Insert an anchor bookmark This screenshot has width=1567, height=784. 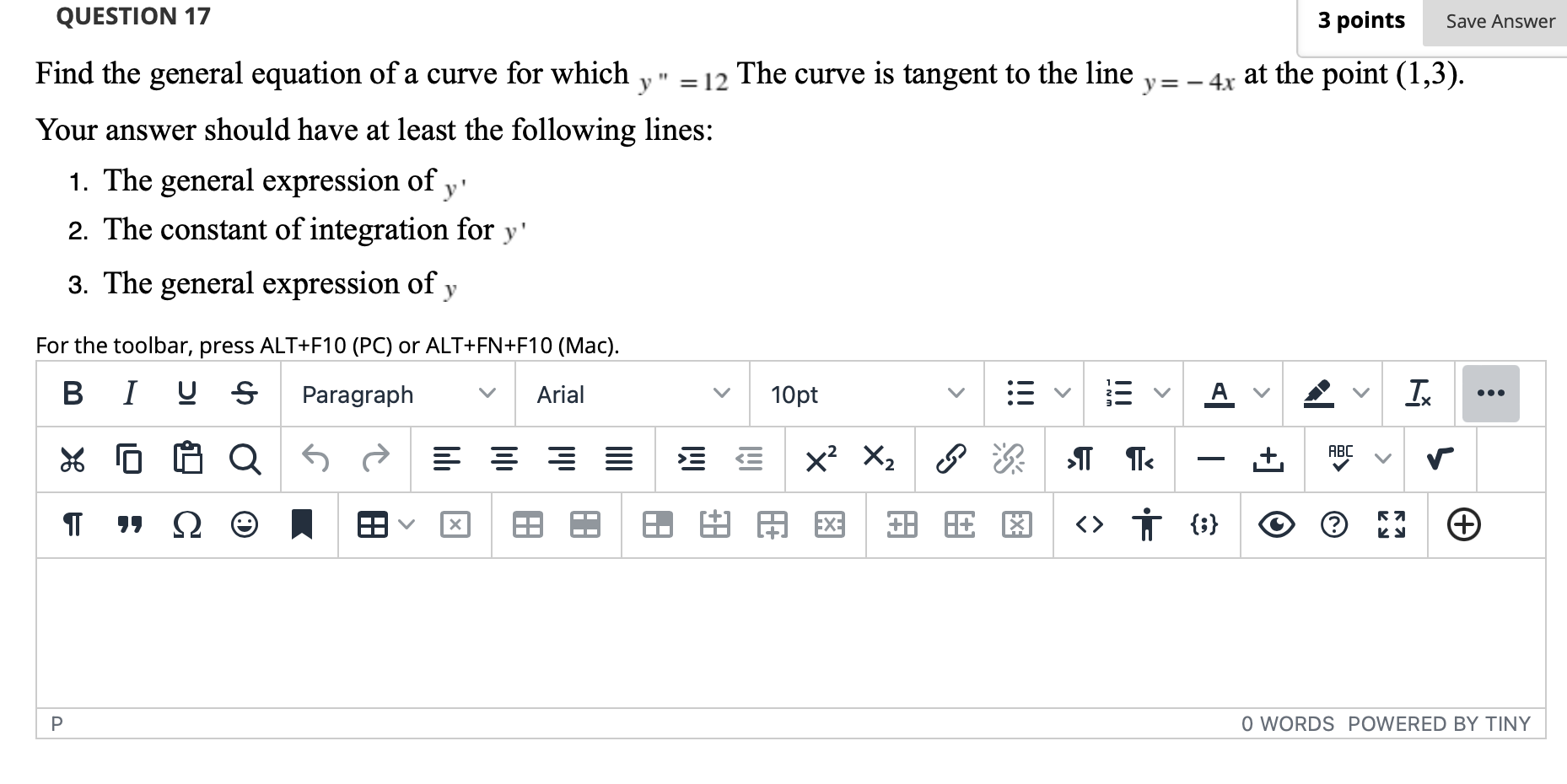[x=302, y=525]
